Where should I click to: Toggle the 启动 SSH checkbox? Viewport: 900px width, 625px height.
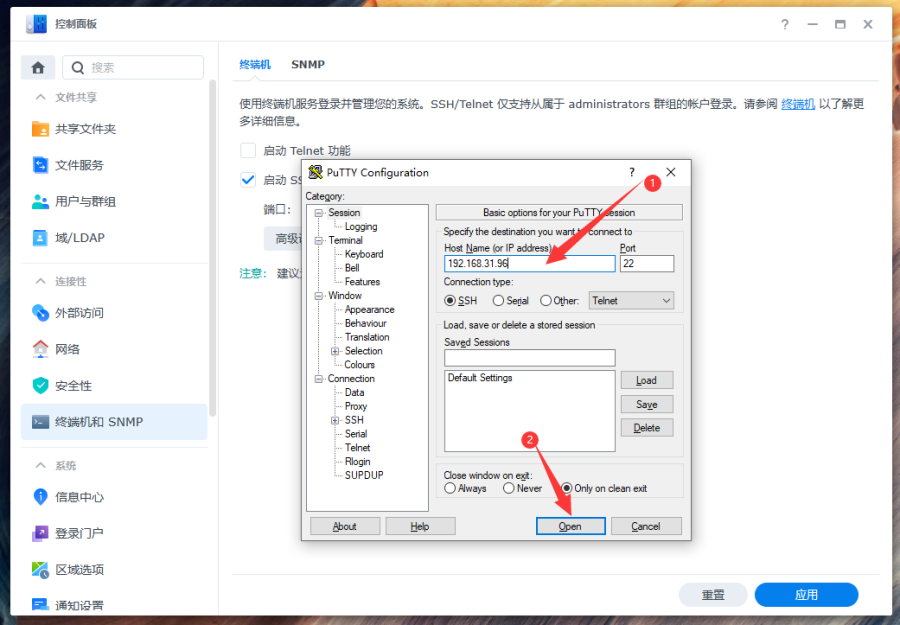pyautogui.click(x=248, y=180)
